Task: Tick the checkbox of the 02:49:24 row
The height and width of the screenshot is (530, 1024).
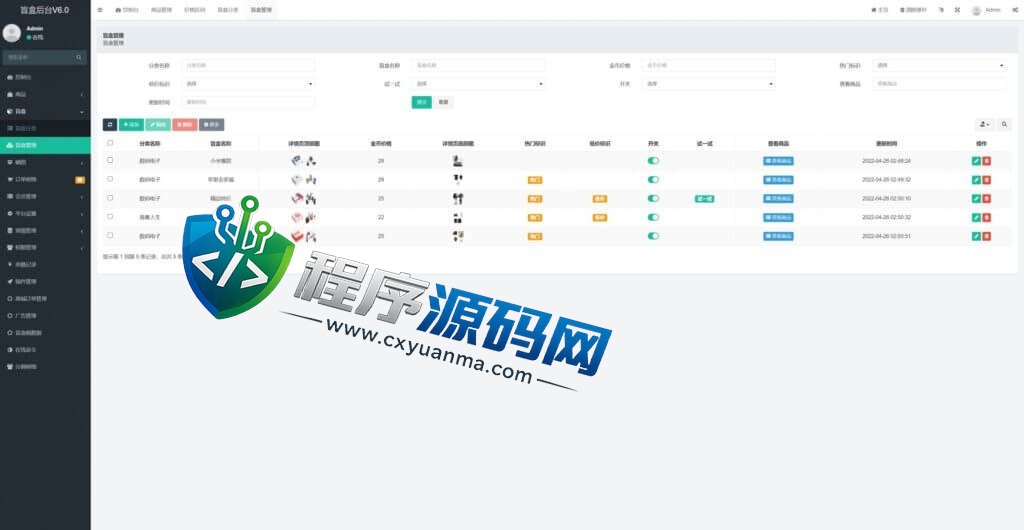Action: 110,160
